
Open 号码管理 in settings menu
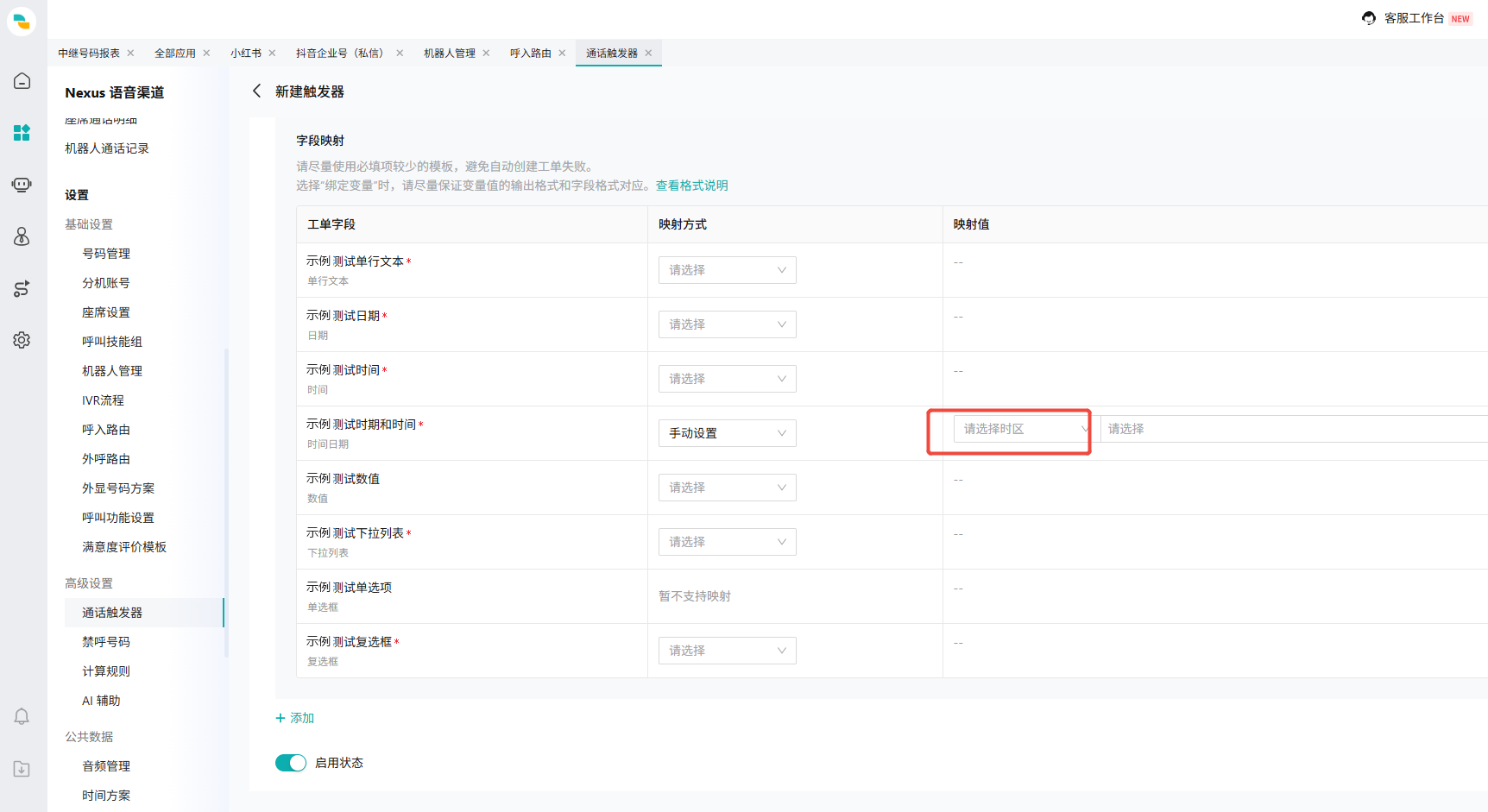click(106, 254)
